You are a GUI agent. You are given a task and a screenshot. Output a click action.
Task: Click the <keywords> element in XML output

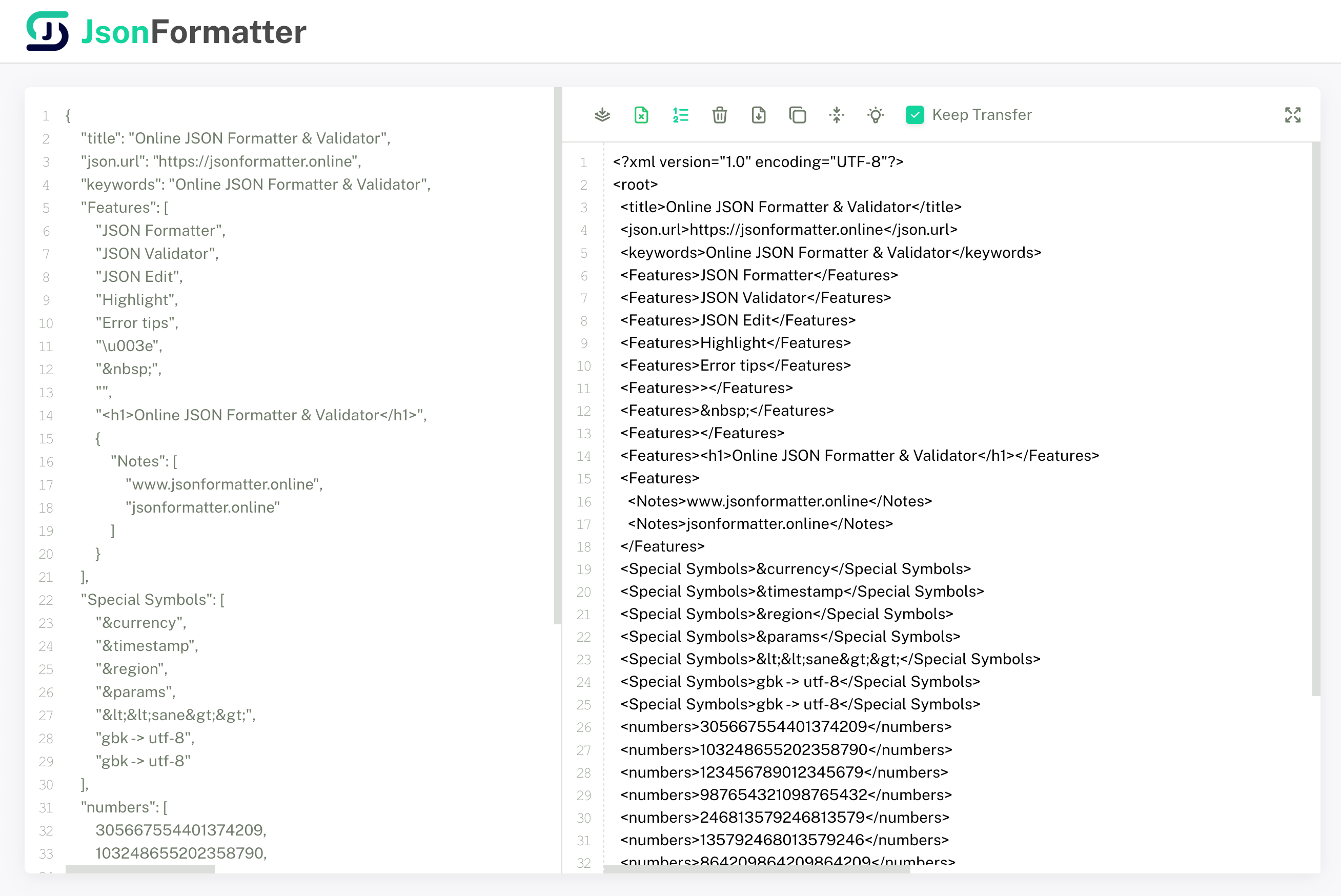[x=831, y=253]
